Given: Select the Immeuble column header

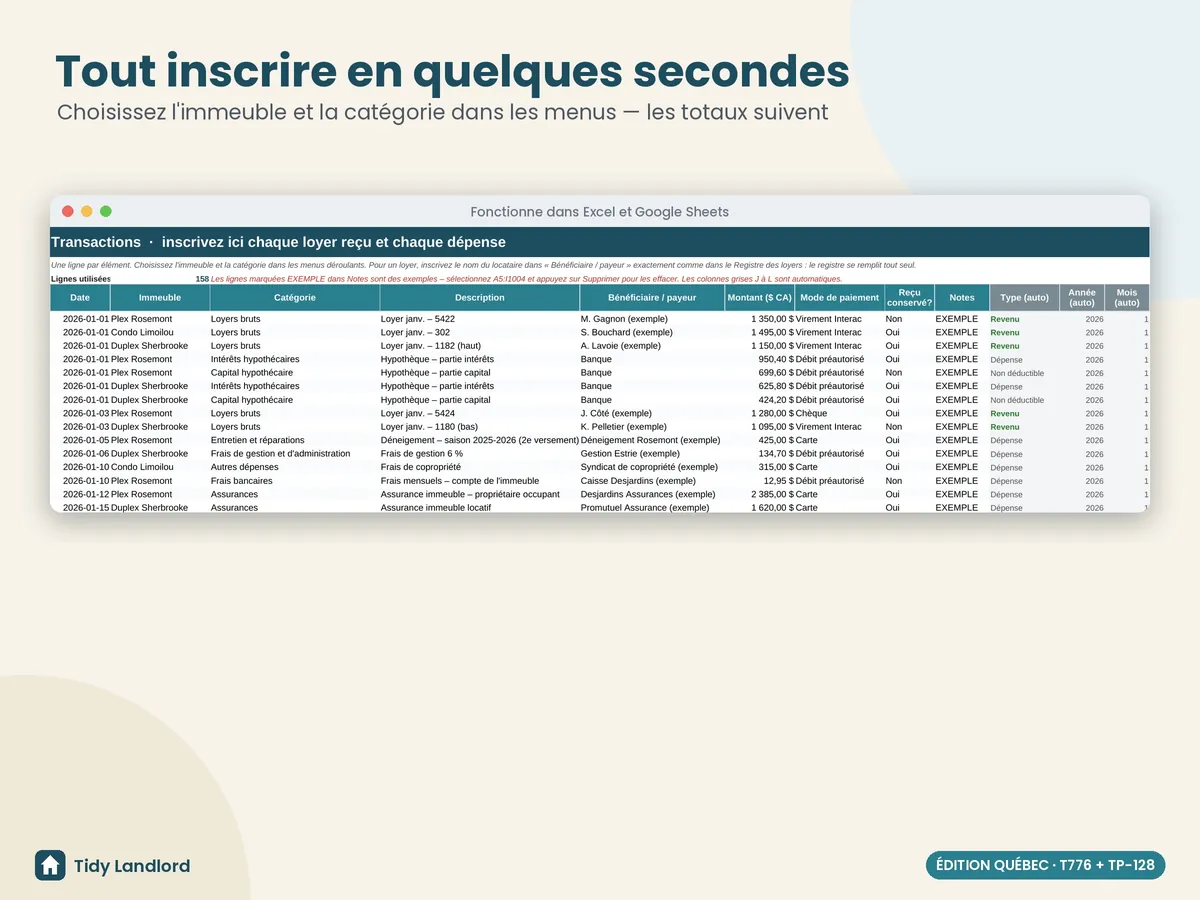Looking at the screenshot, I should tap(160, 298).
